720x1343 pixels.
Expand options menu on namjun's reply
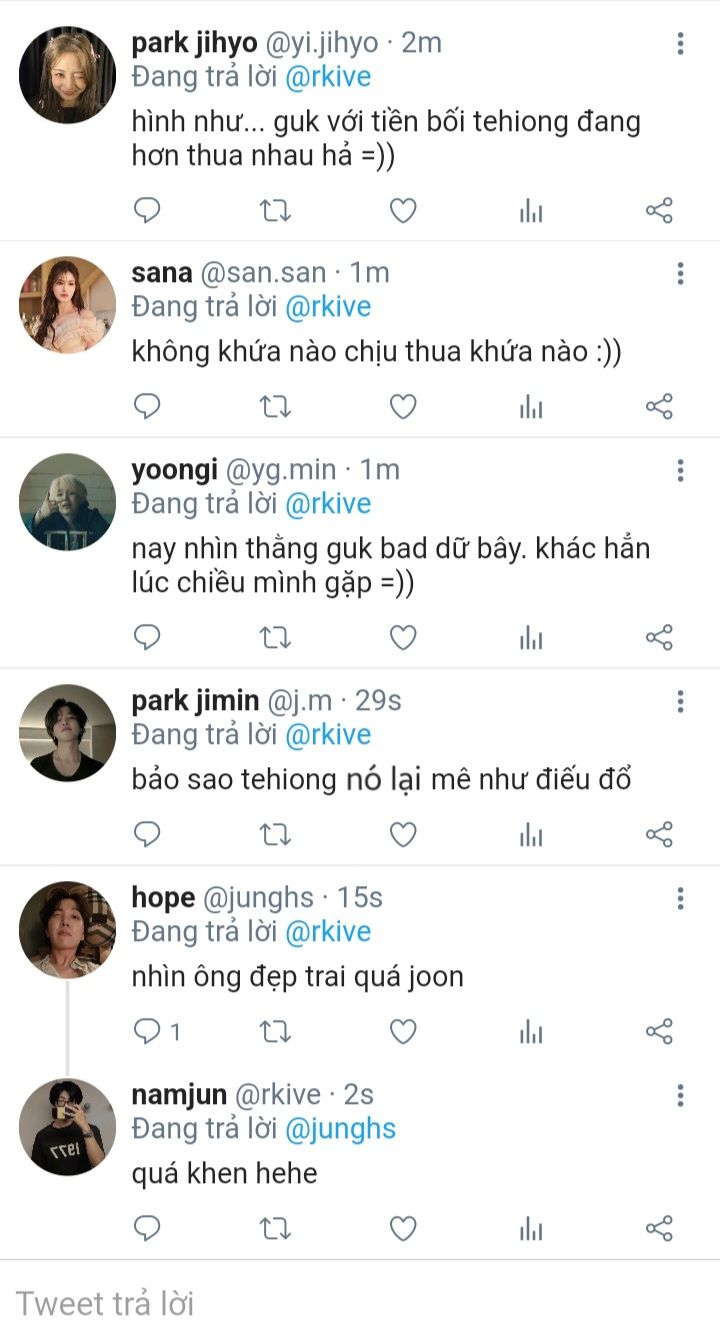tap(680, 1095)
